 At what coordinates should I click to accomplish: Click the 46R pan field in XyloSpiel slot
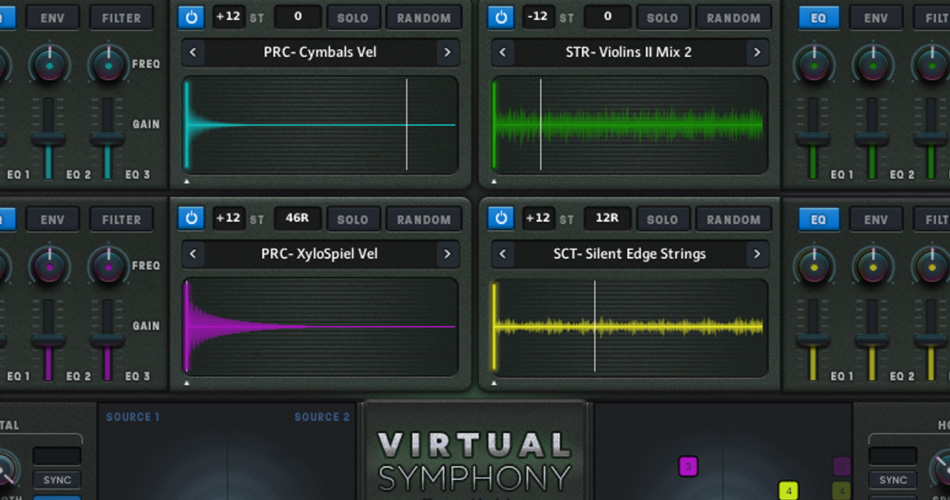tap(297, 218)
